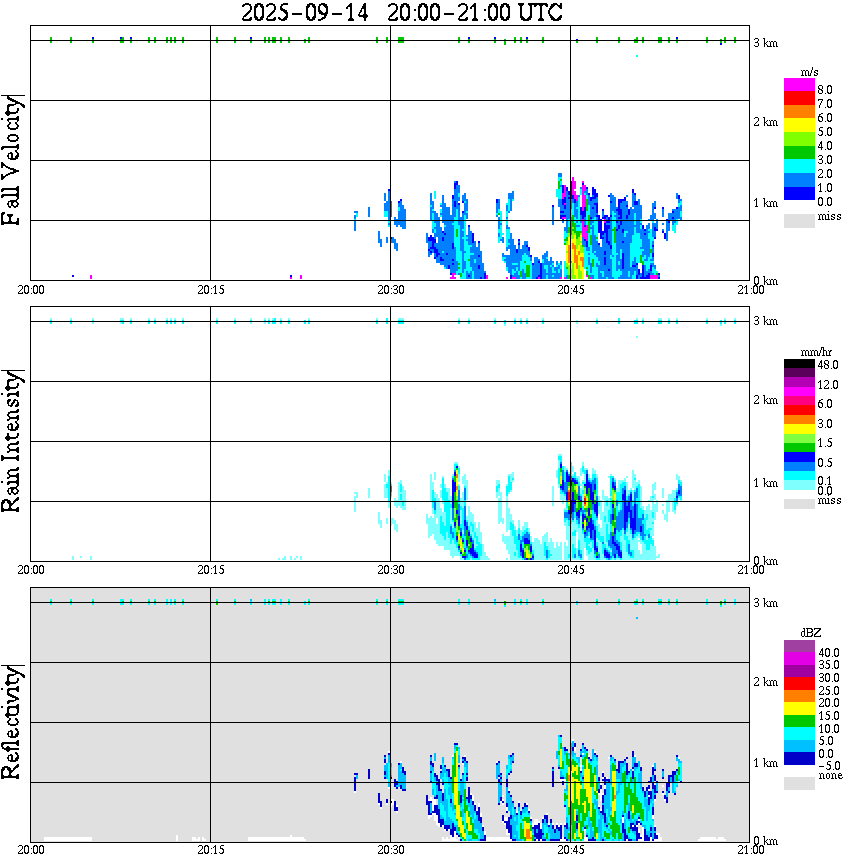Select light green 4.0 m/s legend swatch
The width and height of the screenshot is (850, 868).
click(799, 140)
